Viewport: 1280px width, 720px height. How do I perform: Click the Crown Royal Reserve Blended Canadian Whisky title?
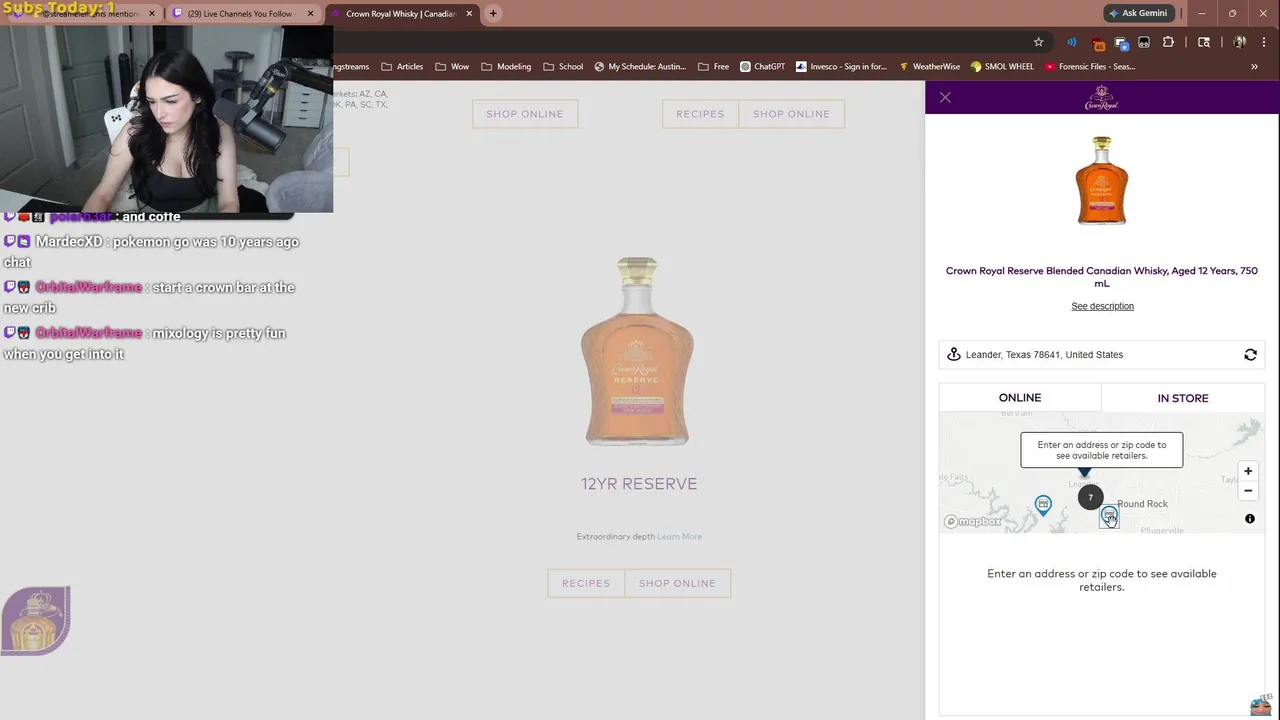1101,277
